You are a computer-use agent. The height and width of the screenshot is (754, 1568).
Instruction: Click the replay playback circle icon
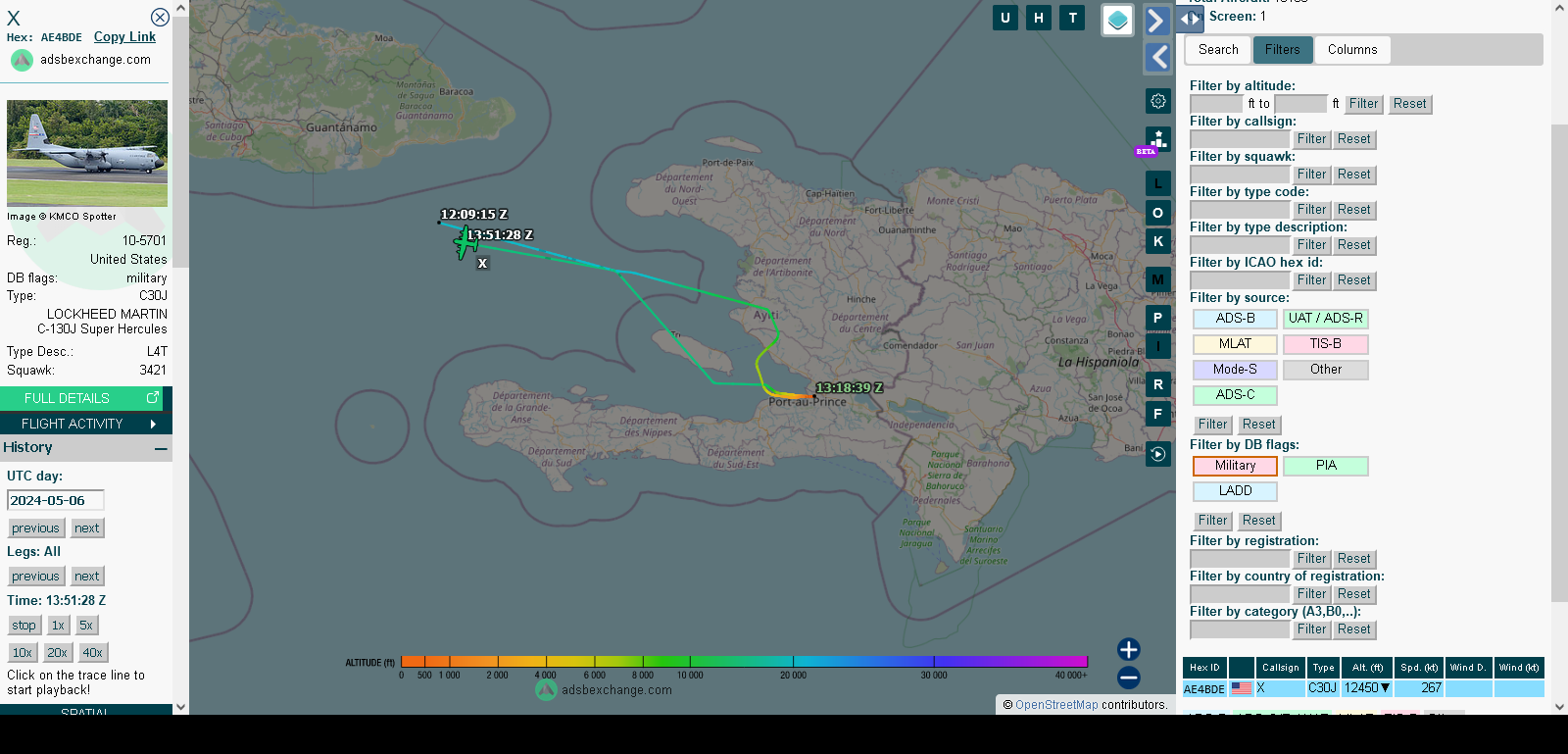[x=1158, y=454]
